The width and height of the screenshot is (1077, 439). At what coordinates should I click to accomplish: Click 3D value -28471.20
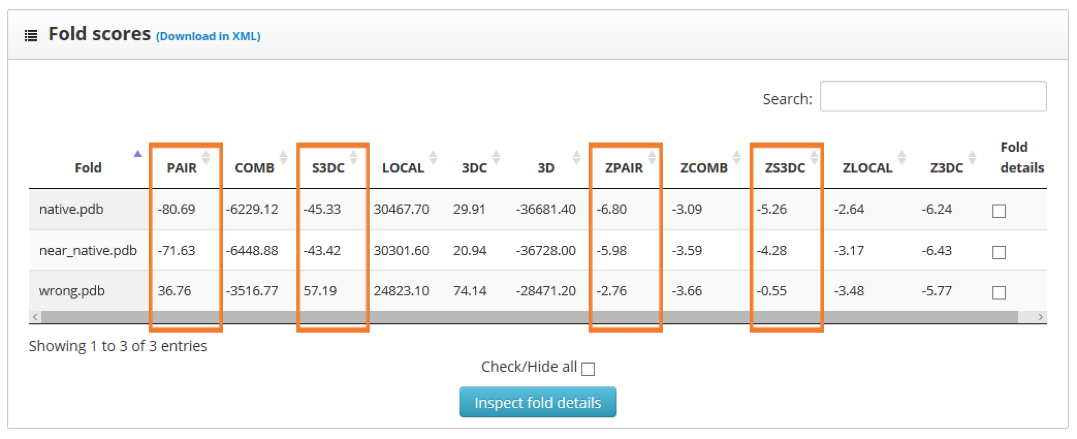click(x=545, y=291)
